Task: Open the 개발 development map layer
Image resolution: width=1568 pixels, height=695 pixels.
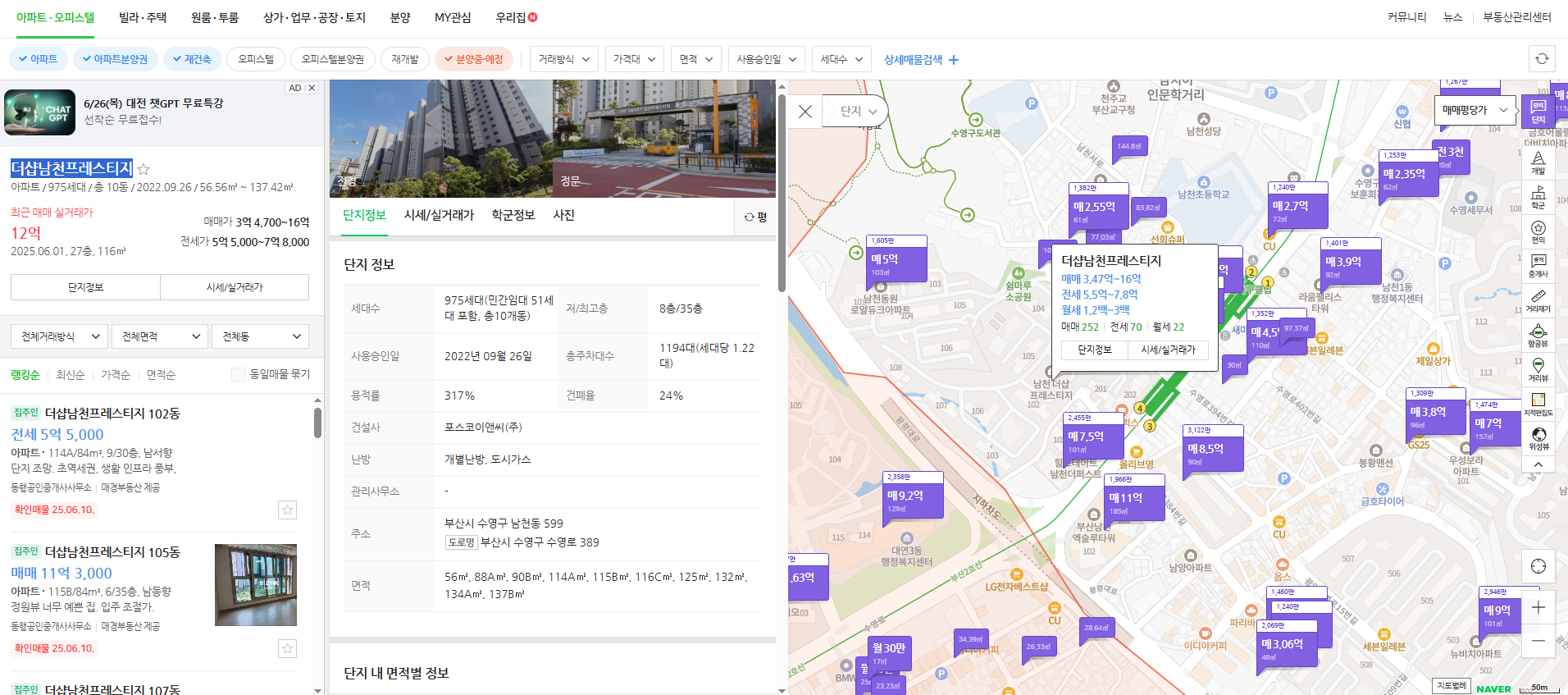Action: point(1538,162)
